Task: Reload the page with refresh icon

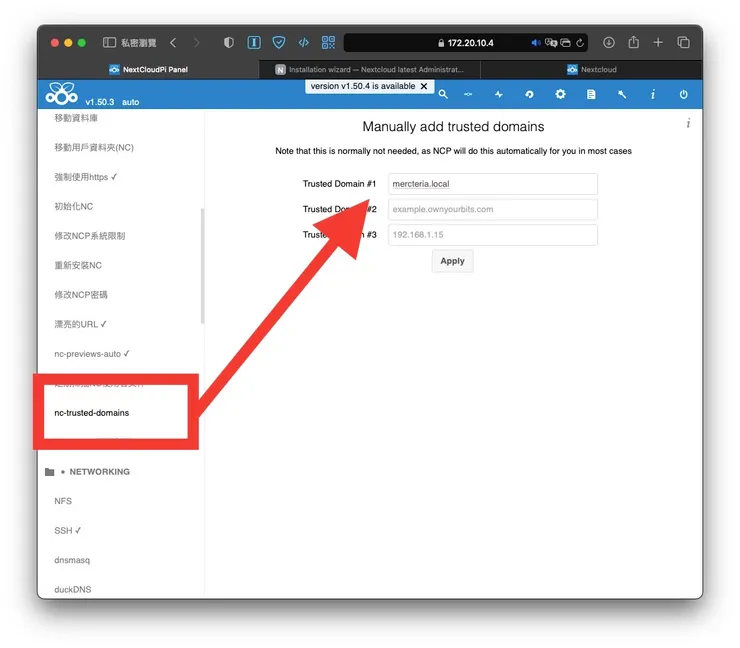Action: (580, 43)
